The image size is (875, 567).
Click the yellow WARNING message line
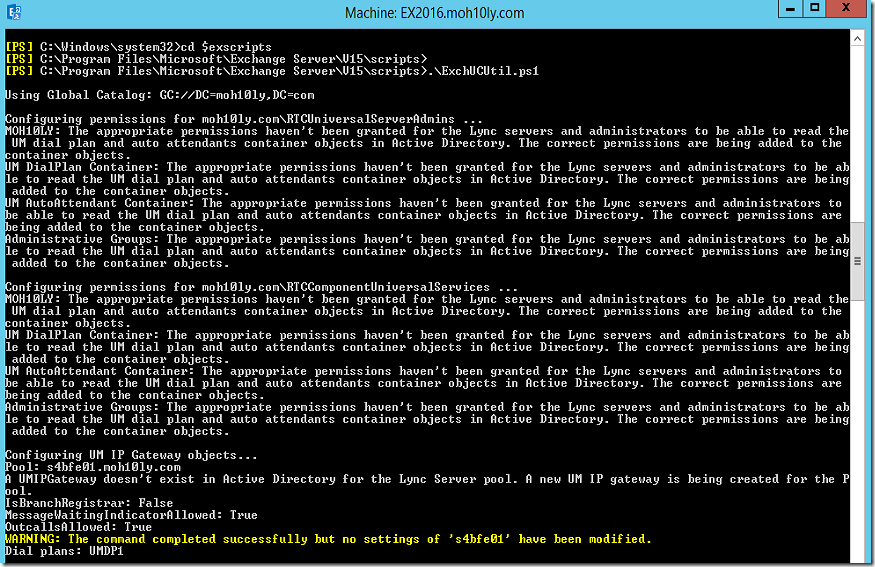328,539
